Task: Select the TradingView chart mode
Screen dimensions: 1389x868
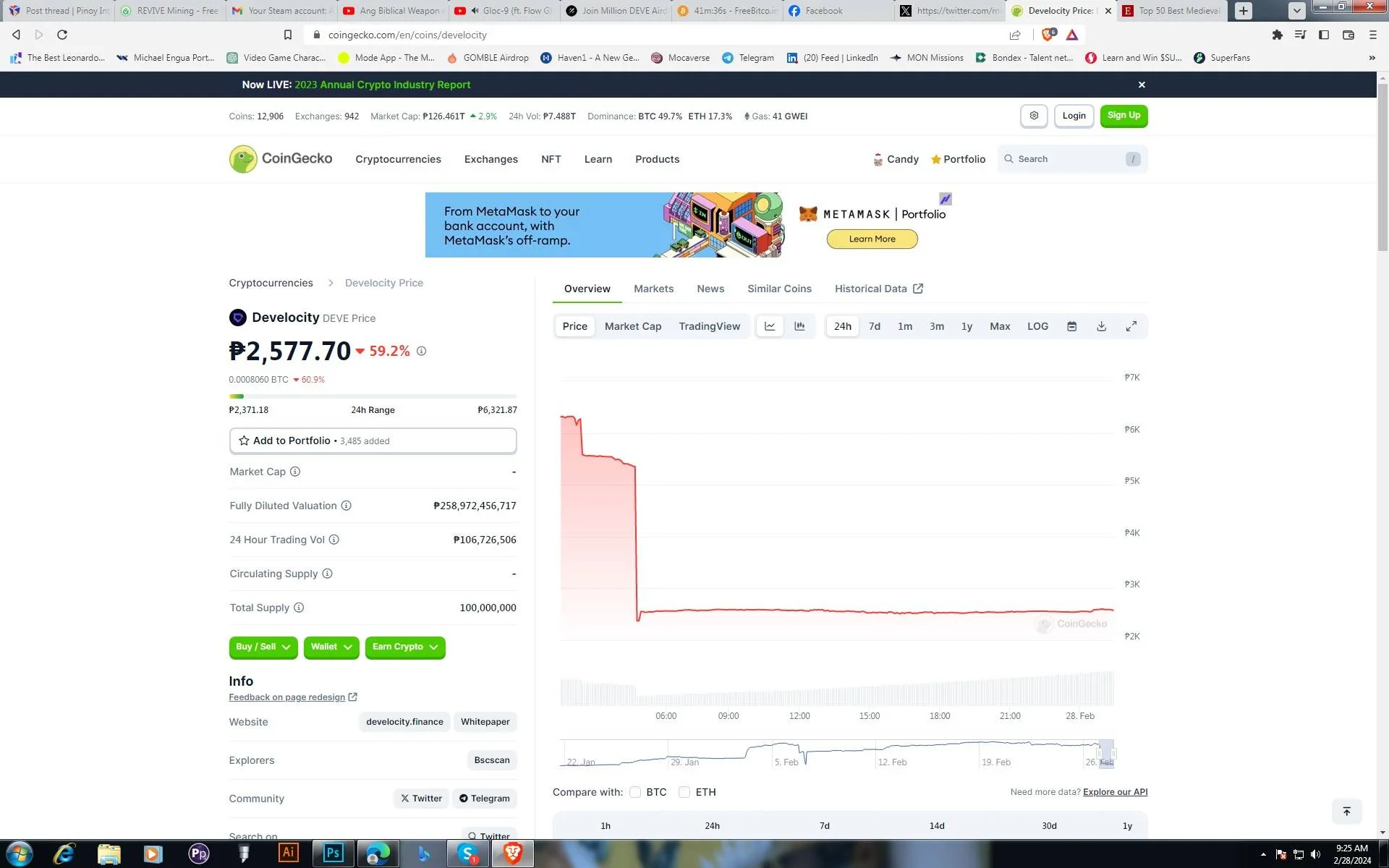Action: pos(709,326)
